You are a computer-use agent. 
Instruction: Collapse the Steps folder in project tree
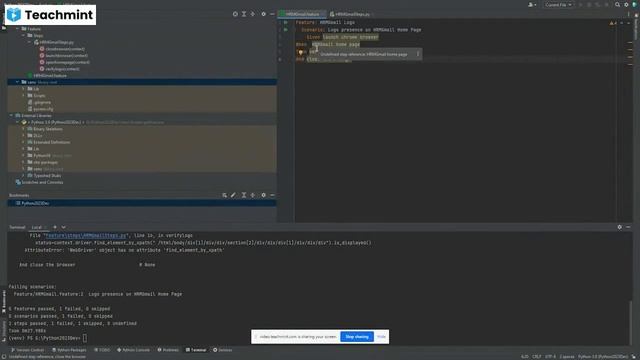tap(24, 36)
